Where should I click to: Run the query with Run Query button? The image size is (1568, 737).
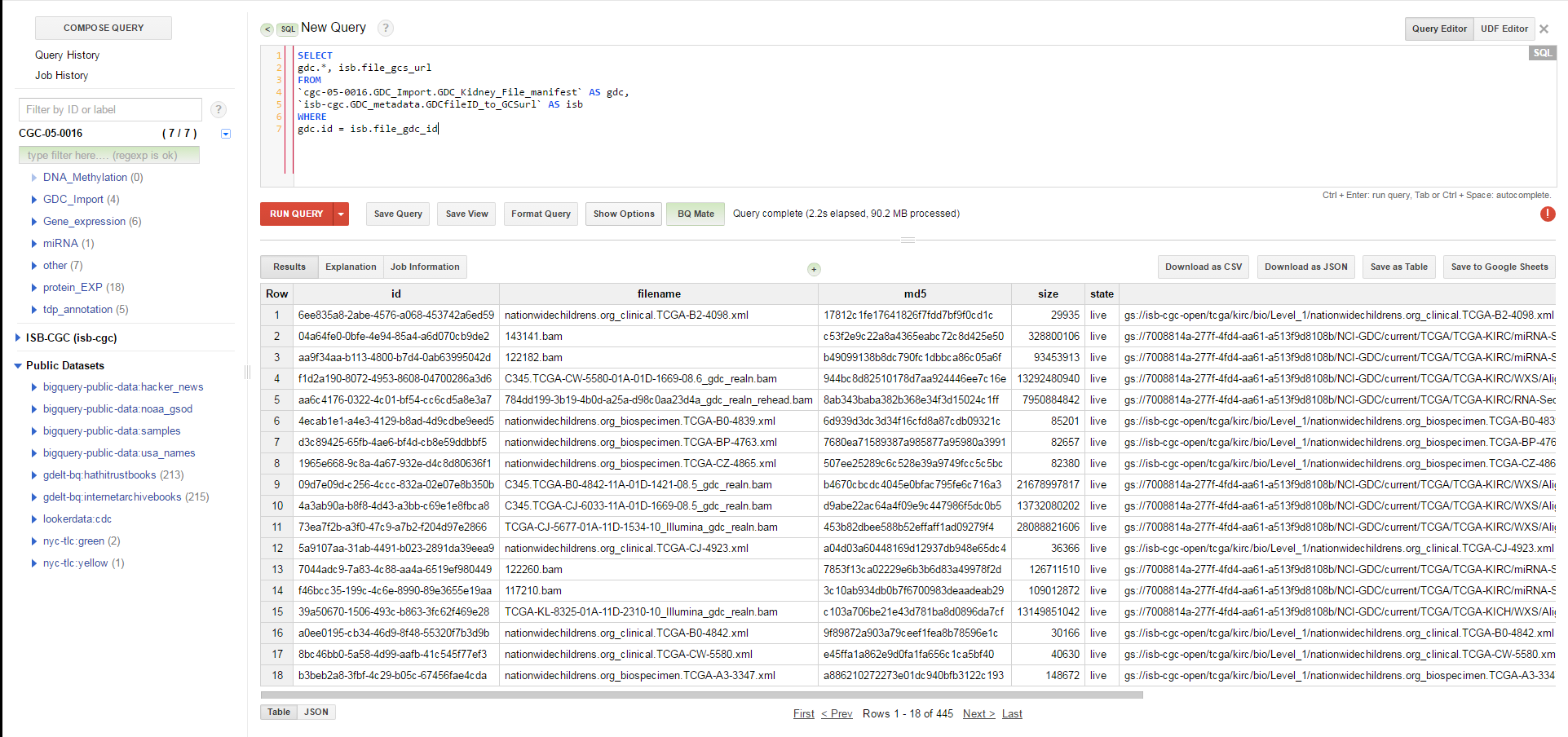pos(297,214)
